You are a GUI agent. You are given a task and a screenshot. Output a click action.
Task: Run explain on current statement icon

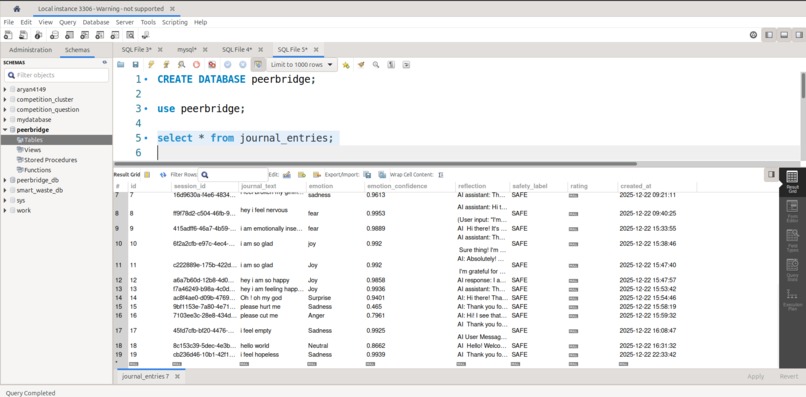click(x=181, y=65)
